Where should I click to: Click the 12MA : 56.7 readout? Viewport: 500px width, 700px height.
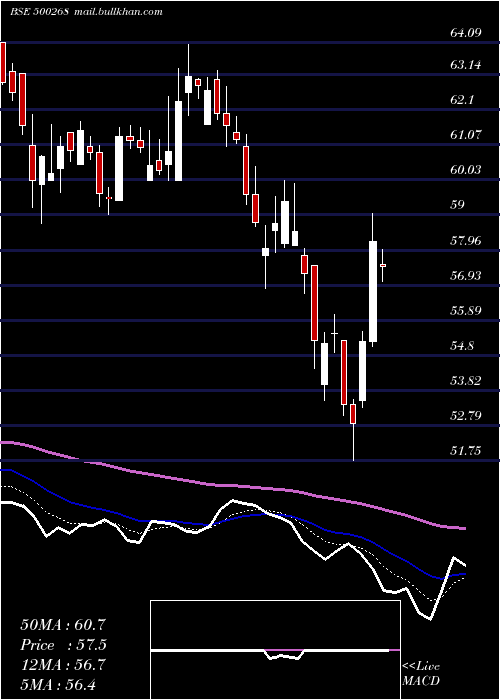point(63,665)
